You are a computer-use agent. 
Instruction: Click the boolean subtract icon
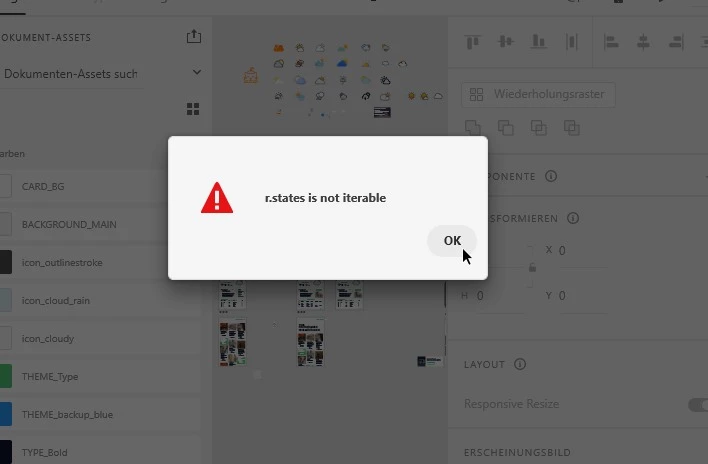pyautogui.click(x=505, y=128)
